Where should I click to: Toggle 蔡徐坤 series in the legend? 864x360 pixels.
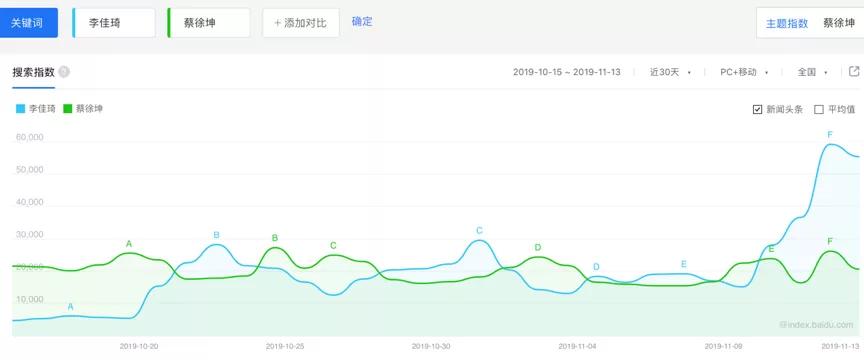pos(83,109)
